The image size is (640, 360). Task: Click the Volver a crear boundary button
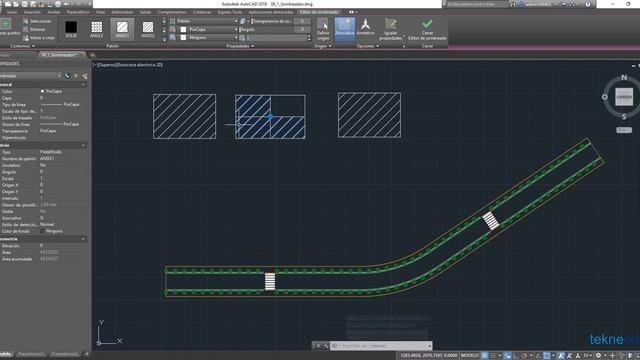click(39, 38)
